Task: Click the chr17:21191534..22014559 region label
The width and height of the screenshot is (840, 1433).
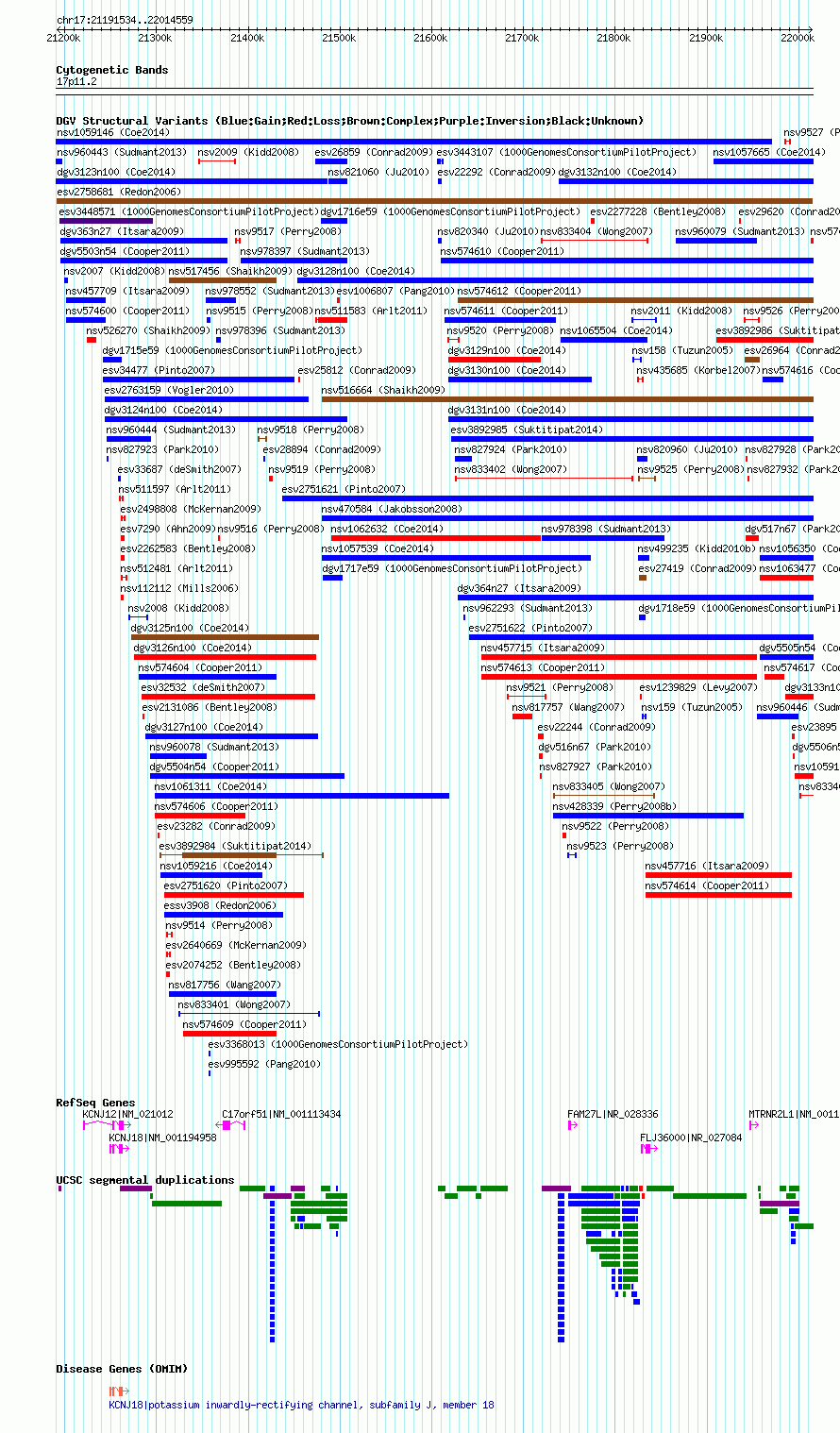Action: (125, 20)
